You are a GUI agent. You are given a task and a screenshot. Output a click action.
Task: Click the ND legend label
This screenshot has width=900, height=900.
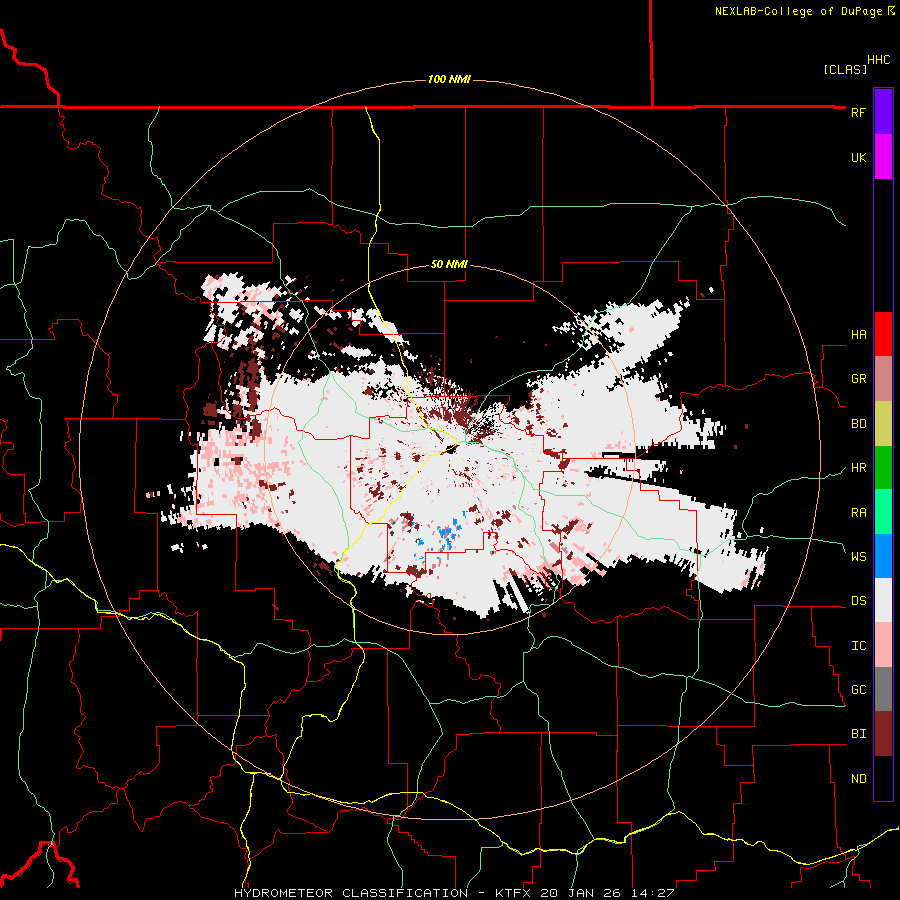click(x=858, y=778)
